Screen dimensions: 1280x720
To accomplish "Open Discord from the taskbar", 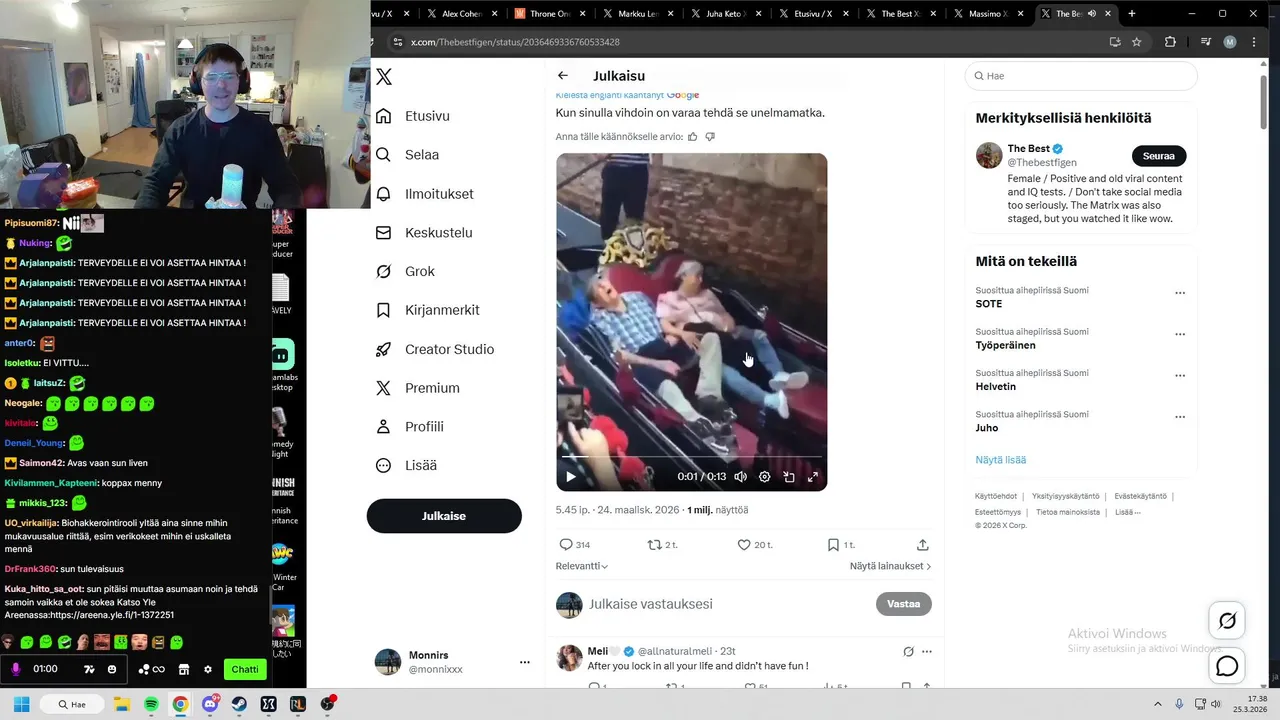I will pyautogui.click(x=210, y=704).
